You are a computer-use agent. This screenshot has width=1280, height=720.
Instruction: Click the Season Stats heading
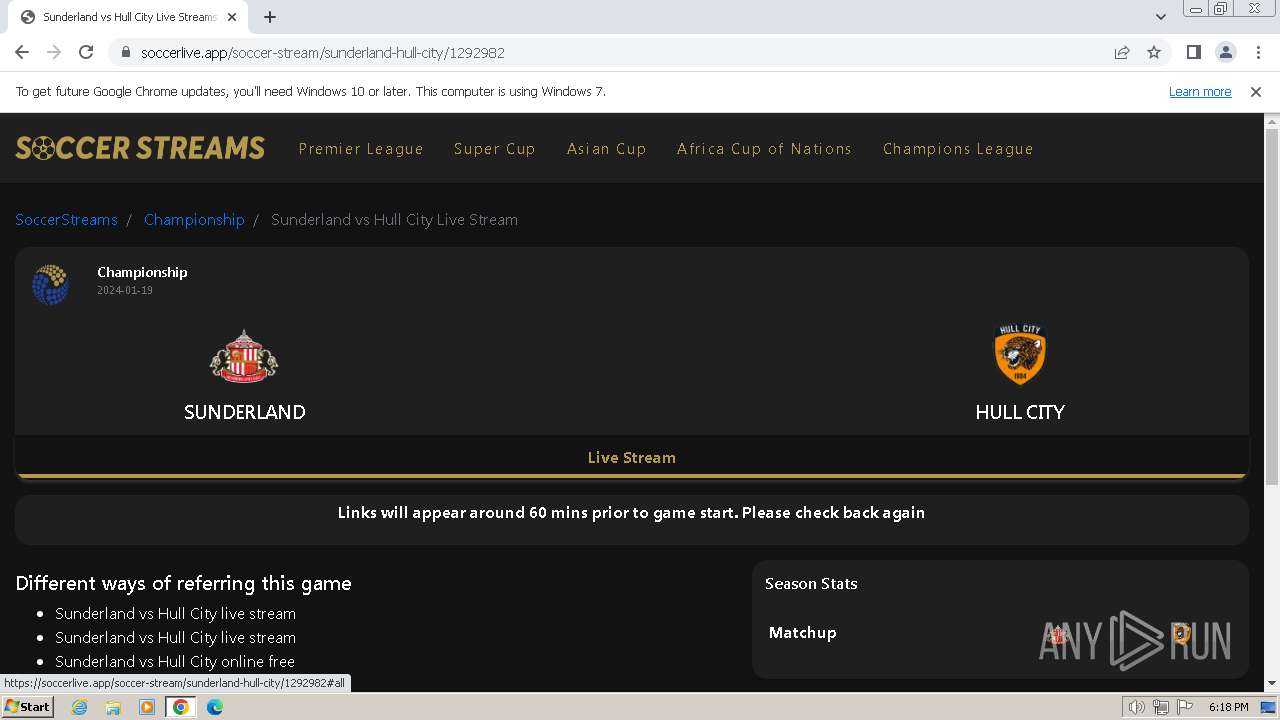(x=811, y=584)
